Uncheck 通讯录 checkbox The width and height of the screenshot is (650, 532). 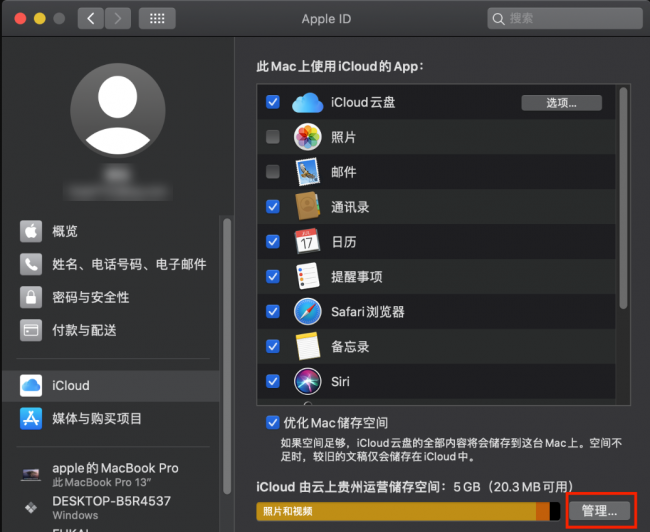pyautogui.click(x=273, y=206)
